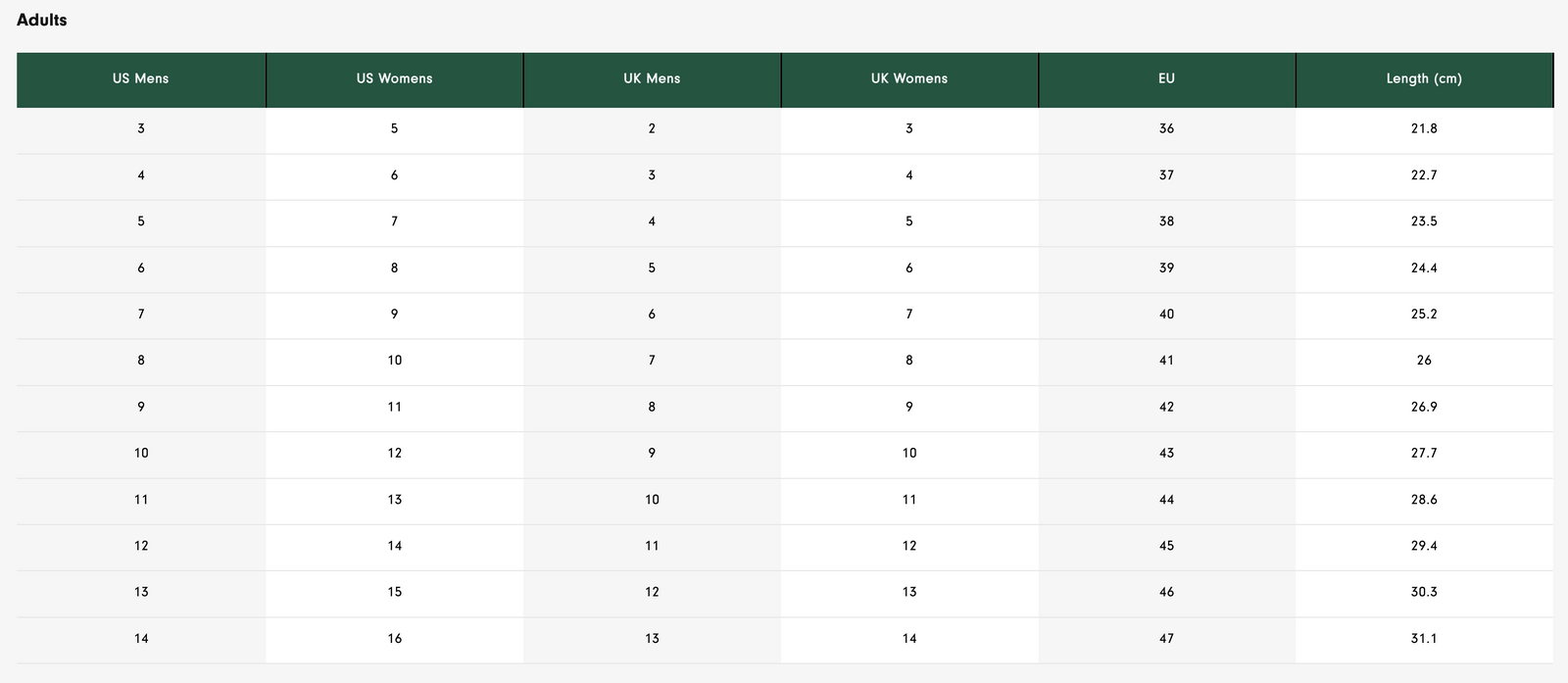Click US Mens 11 in the EU 44 row
The height and width of the screenshot is (683, 1568).
(141, 500)
